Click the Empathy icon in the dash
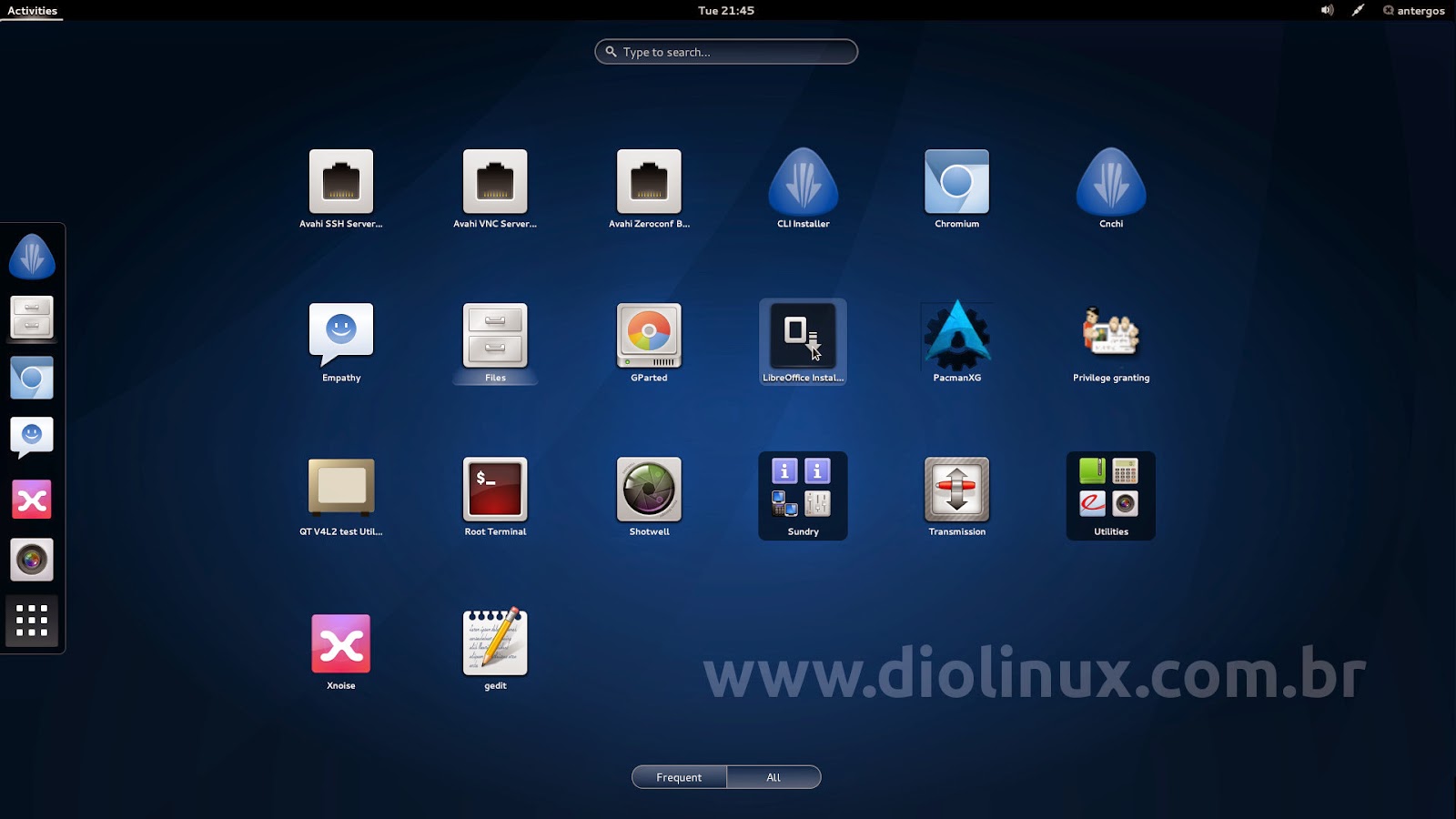1456x819 pixels. (32, 439)
